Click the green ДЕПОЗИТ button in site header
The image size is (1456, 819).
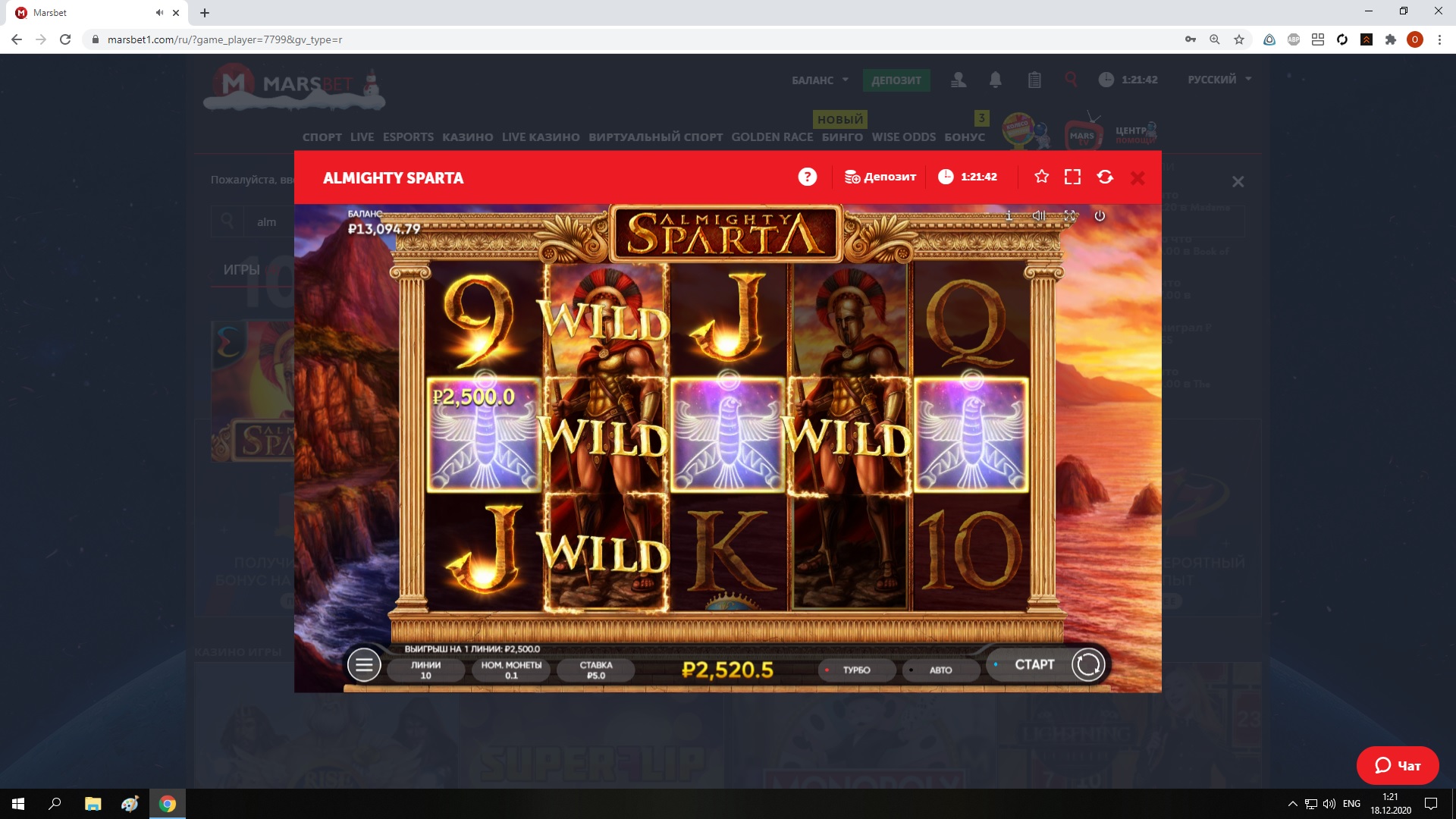896,80
